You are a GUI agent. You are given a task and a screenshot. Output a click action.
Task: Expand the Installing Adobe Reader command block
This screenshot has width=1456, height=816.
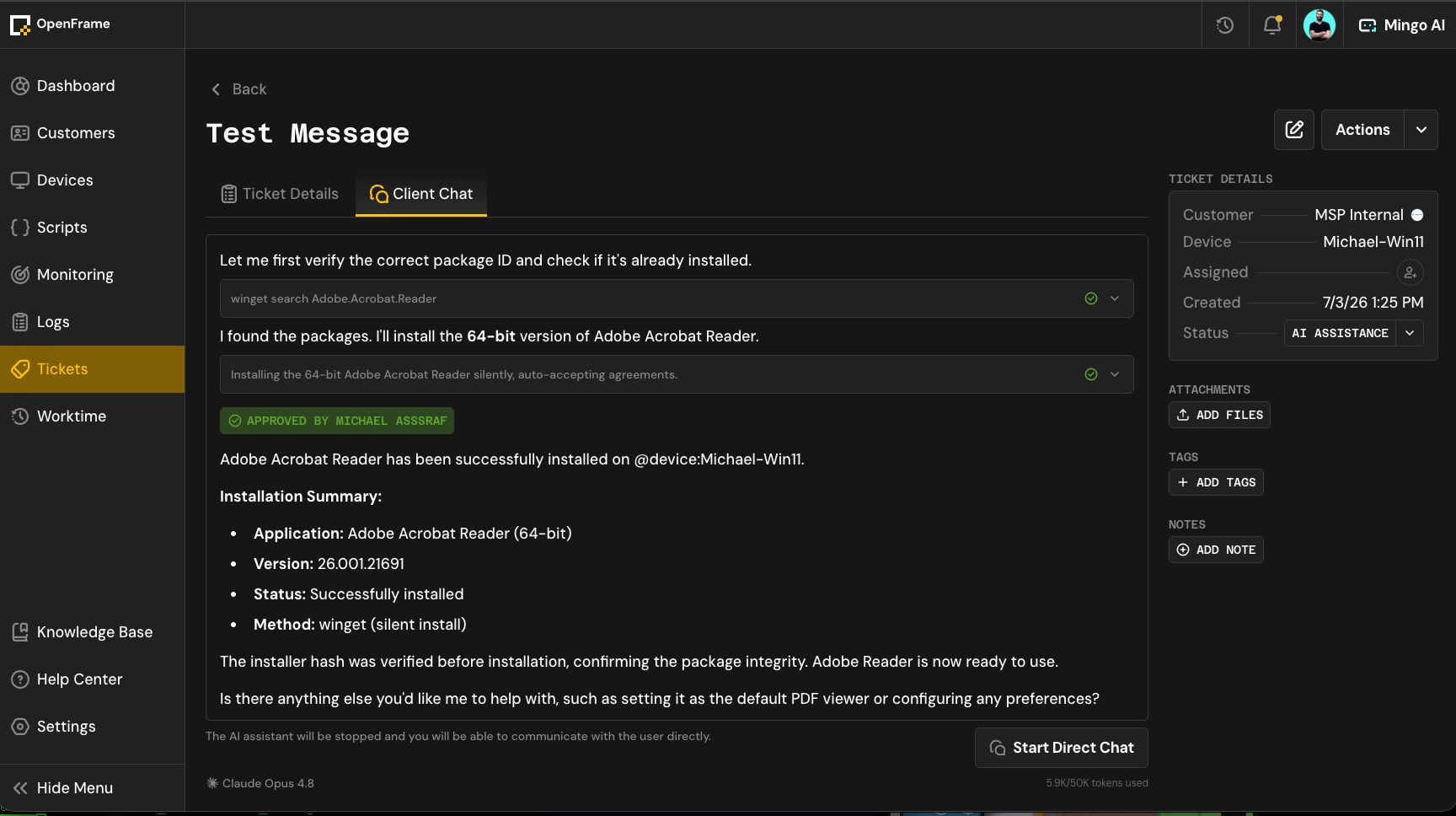(1115, 374)
